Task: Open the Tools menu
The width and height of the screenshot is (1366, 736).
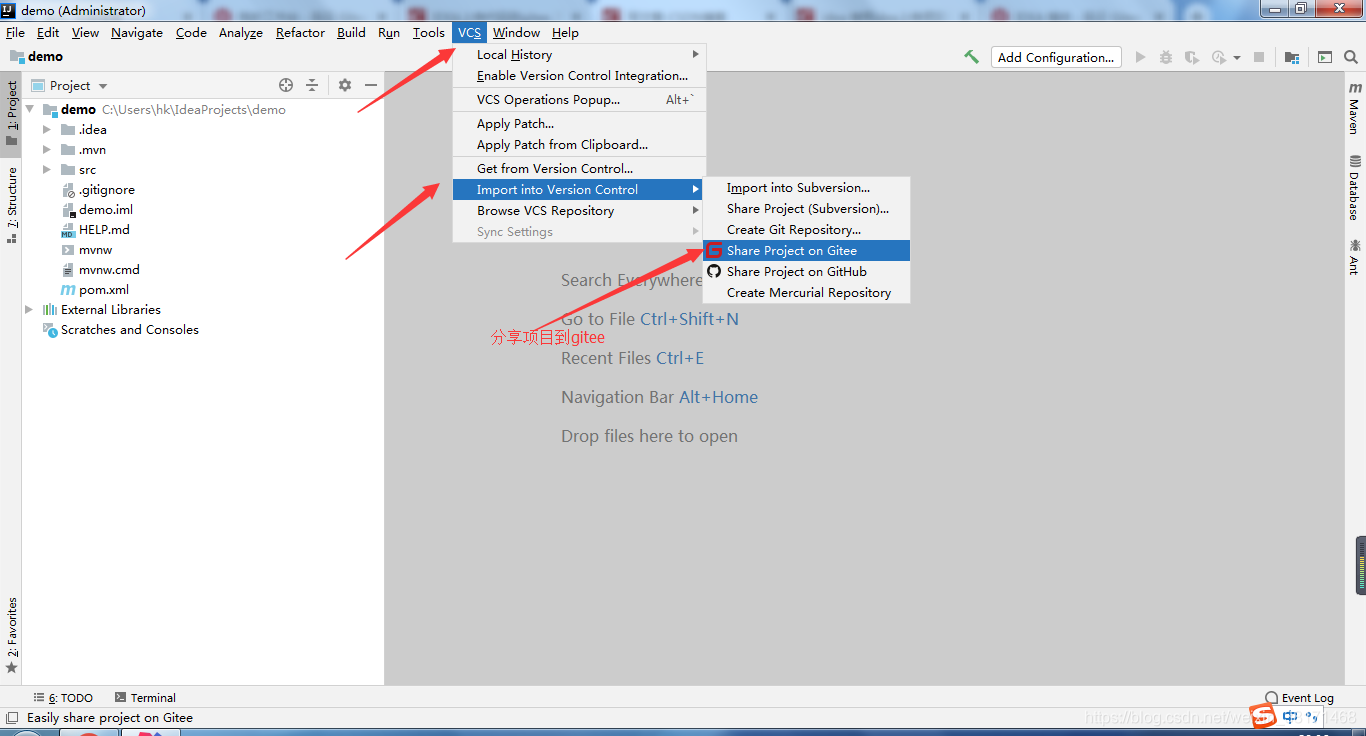Action: pyautogui.click(x=428, y=32)
